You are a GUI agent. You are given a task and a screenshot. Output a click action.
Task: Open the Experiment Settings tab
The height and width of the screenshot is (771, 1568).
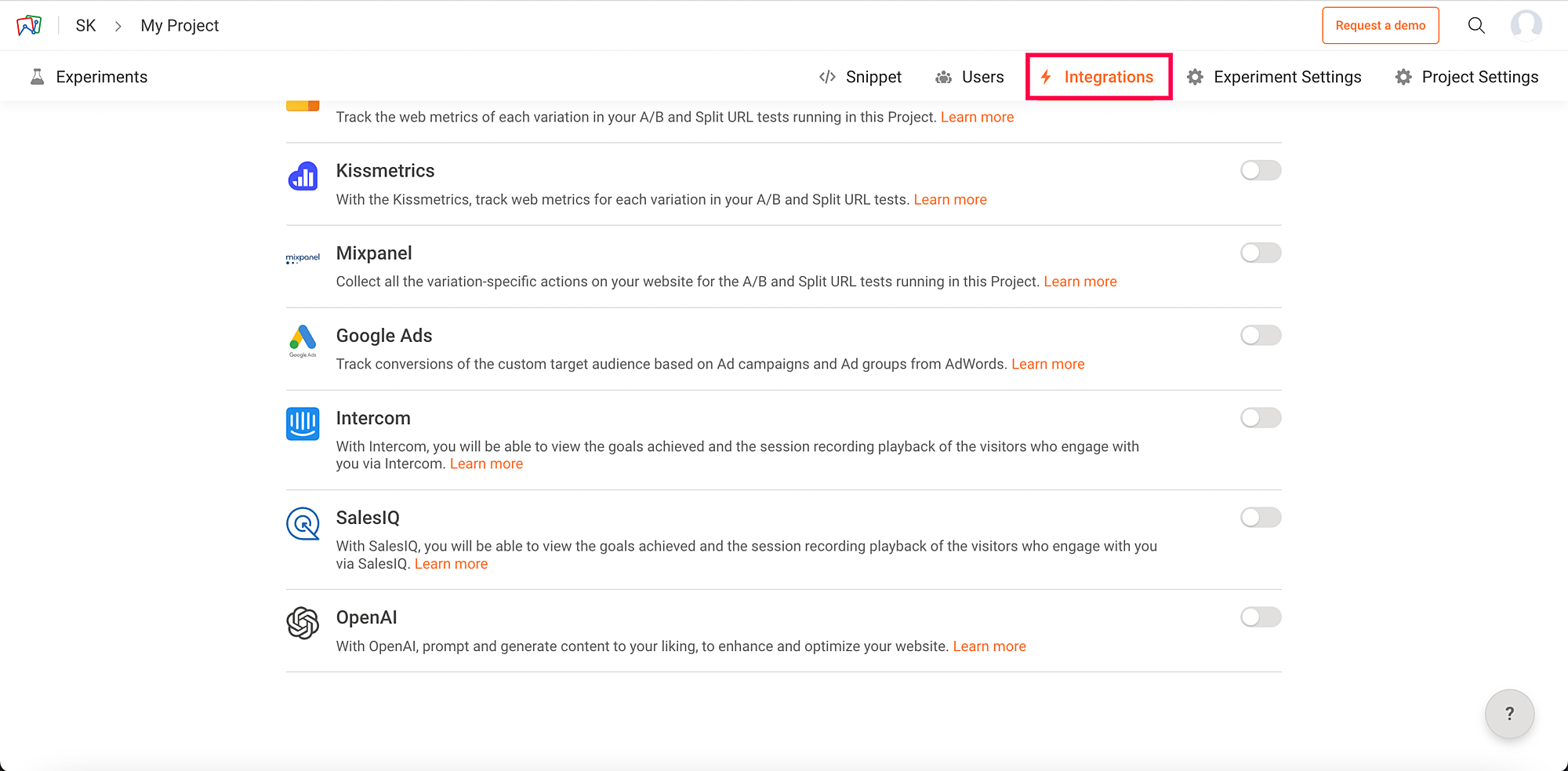coord(1274,77)
